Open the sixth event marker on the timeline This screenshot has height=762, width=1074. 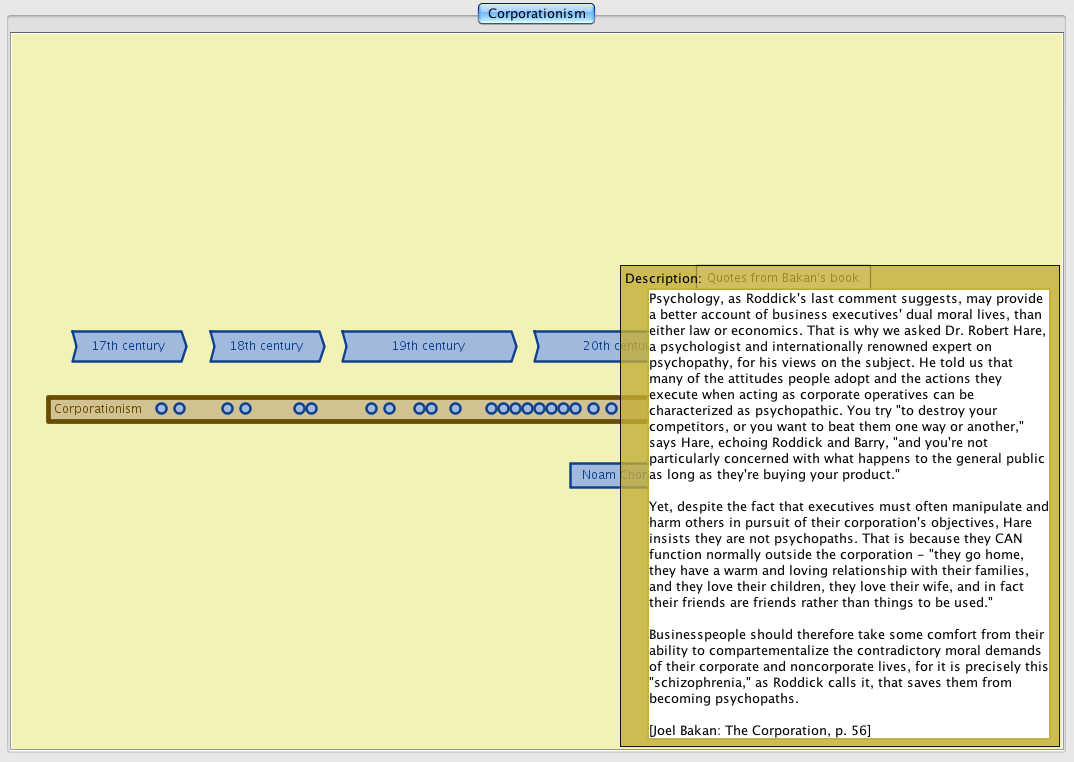point(312,409)
